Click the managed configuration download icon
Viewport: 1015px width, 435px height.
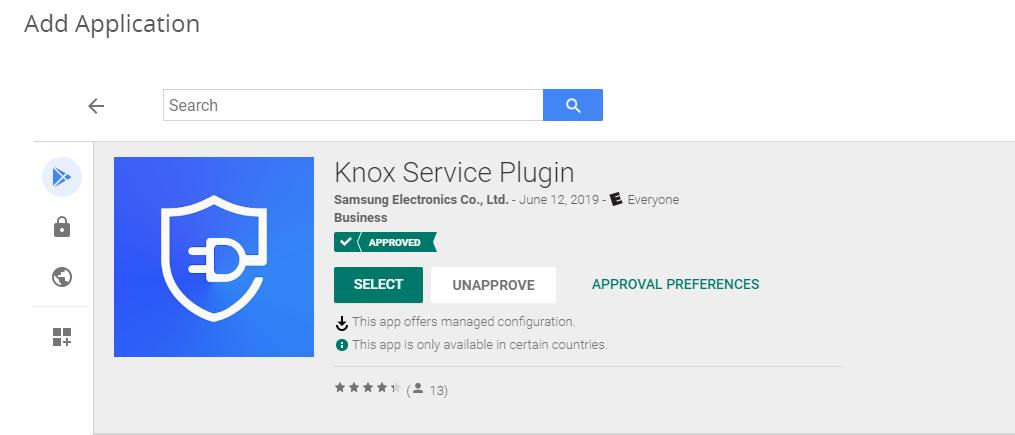point(342,322)
